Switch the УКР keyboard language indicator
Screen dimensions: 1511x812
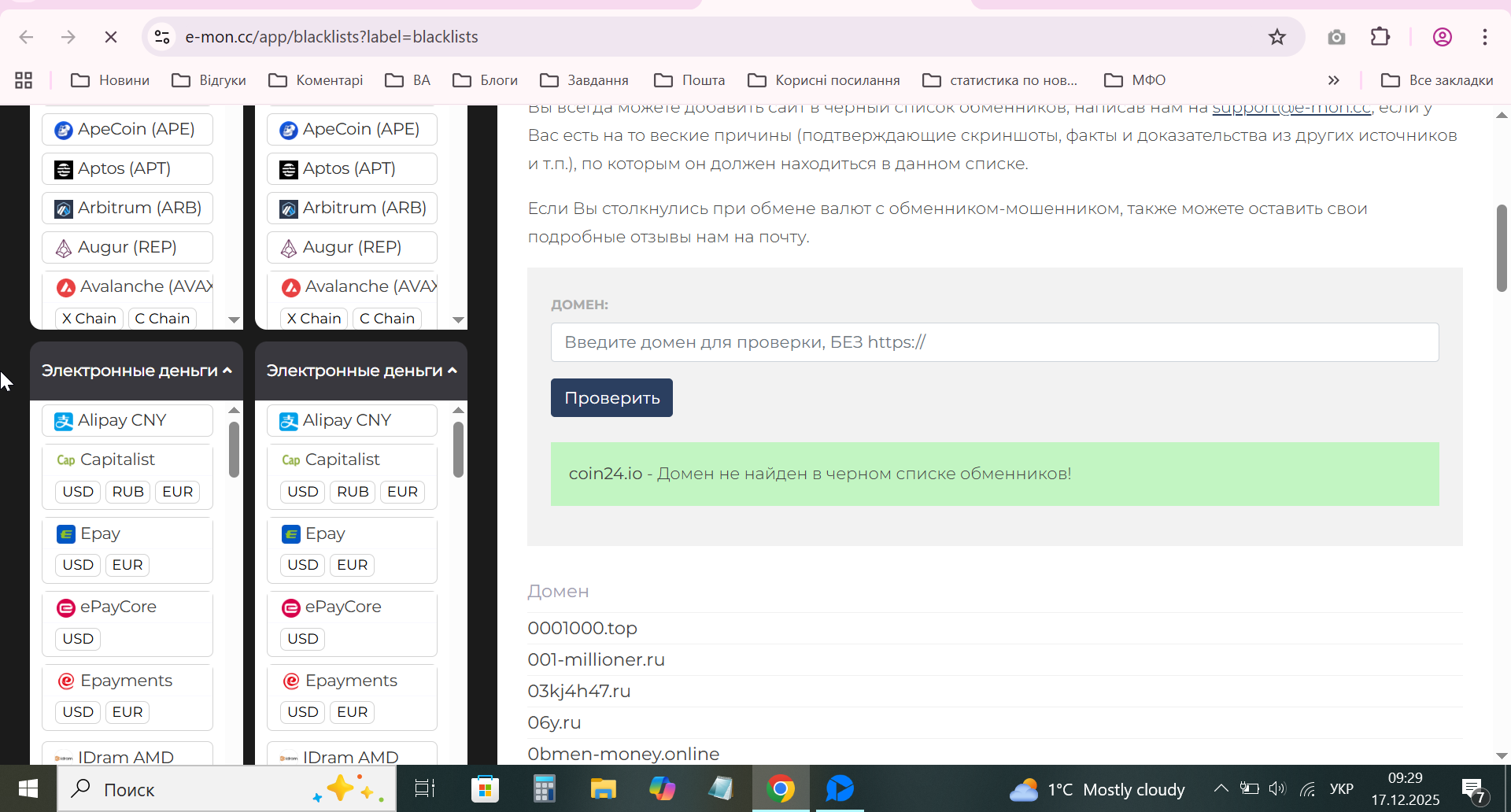1342,788
